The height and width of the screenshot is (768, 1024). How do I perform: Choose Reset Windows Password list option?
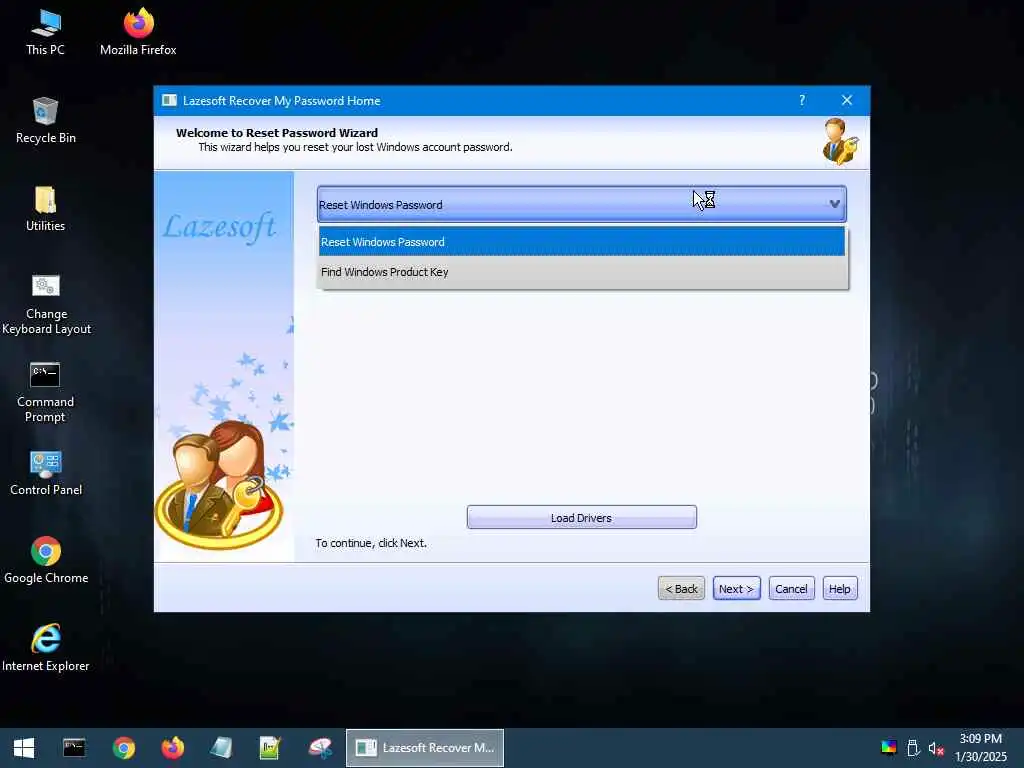pos(582,242)
